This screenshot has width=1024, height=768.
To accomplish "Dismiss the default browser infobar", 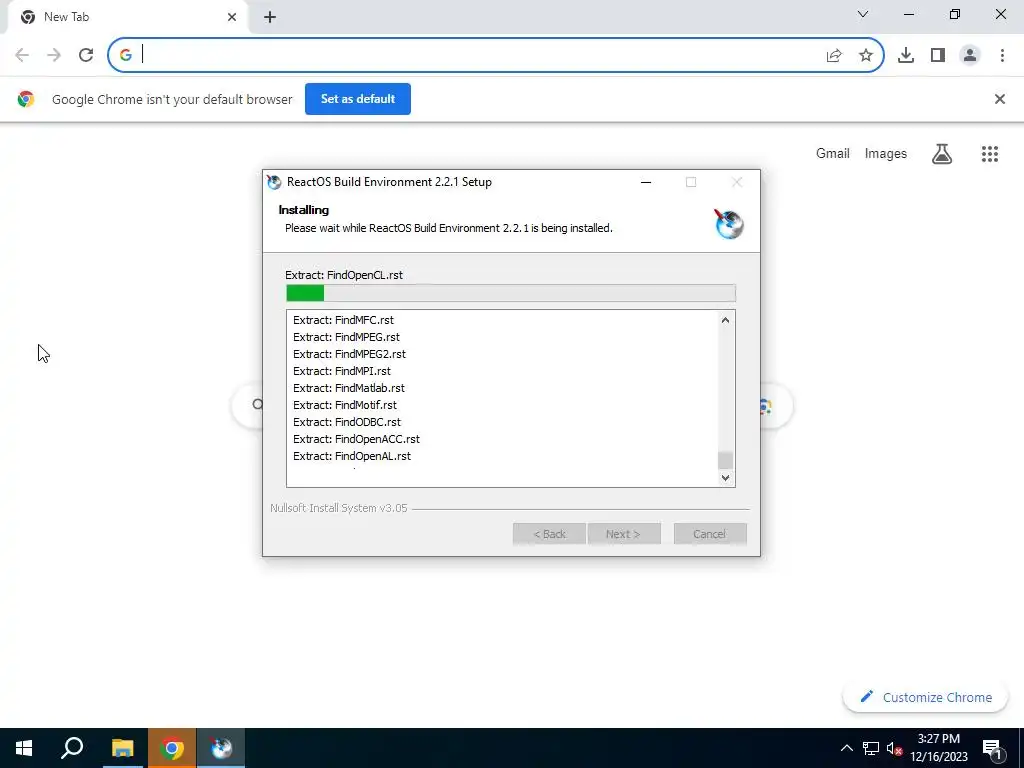I will coord(1000,99).
